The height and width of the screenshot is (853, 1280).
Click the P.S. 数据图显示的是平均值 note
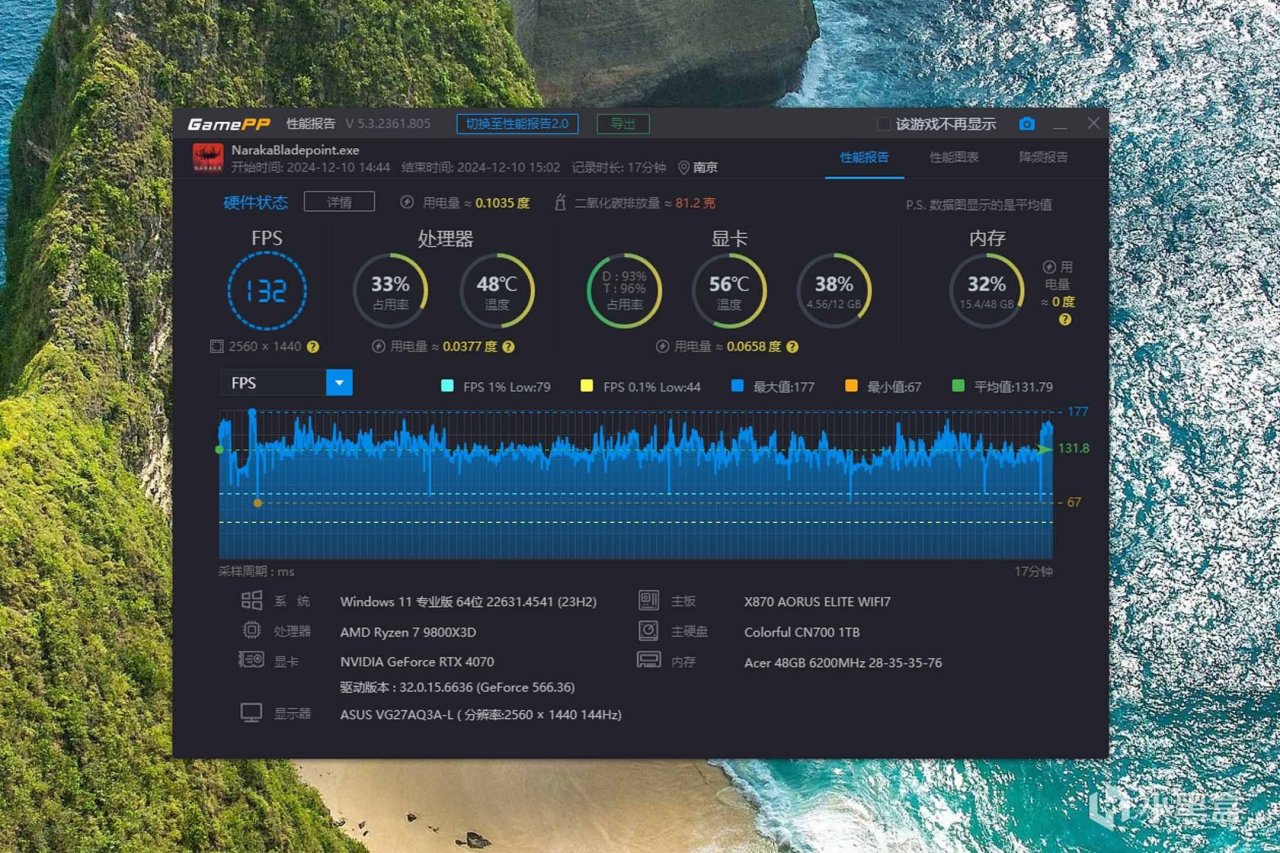tap(979, 205)
